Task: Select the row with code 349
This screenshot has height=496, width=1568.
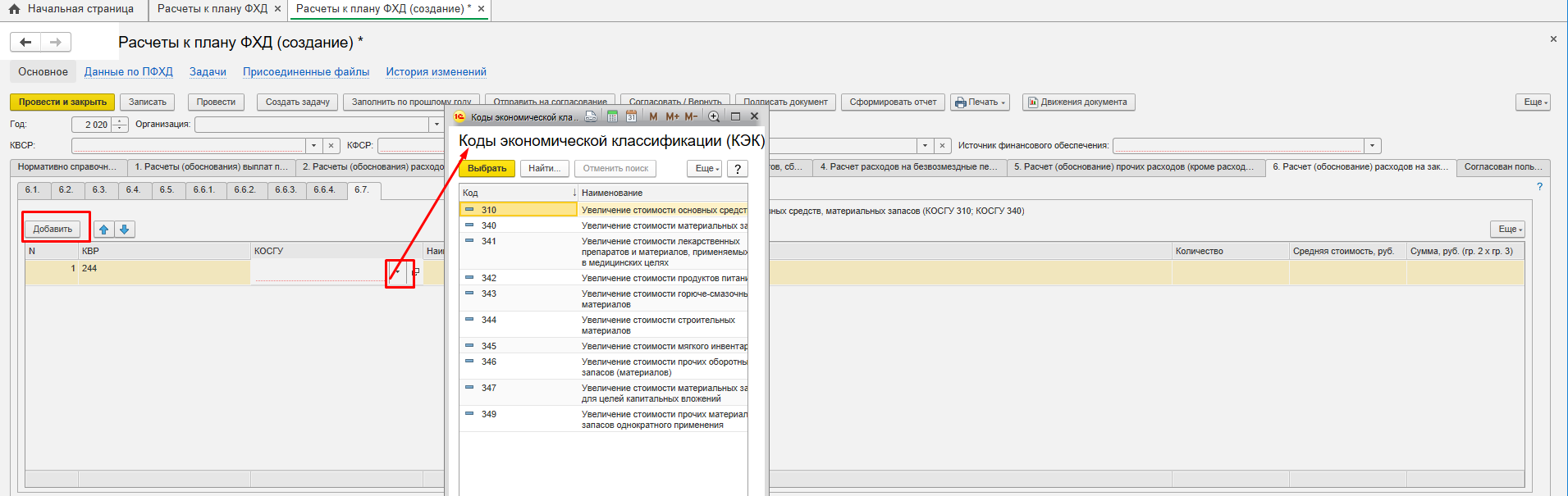Action: [603, 419]
